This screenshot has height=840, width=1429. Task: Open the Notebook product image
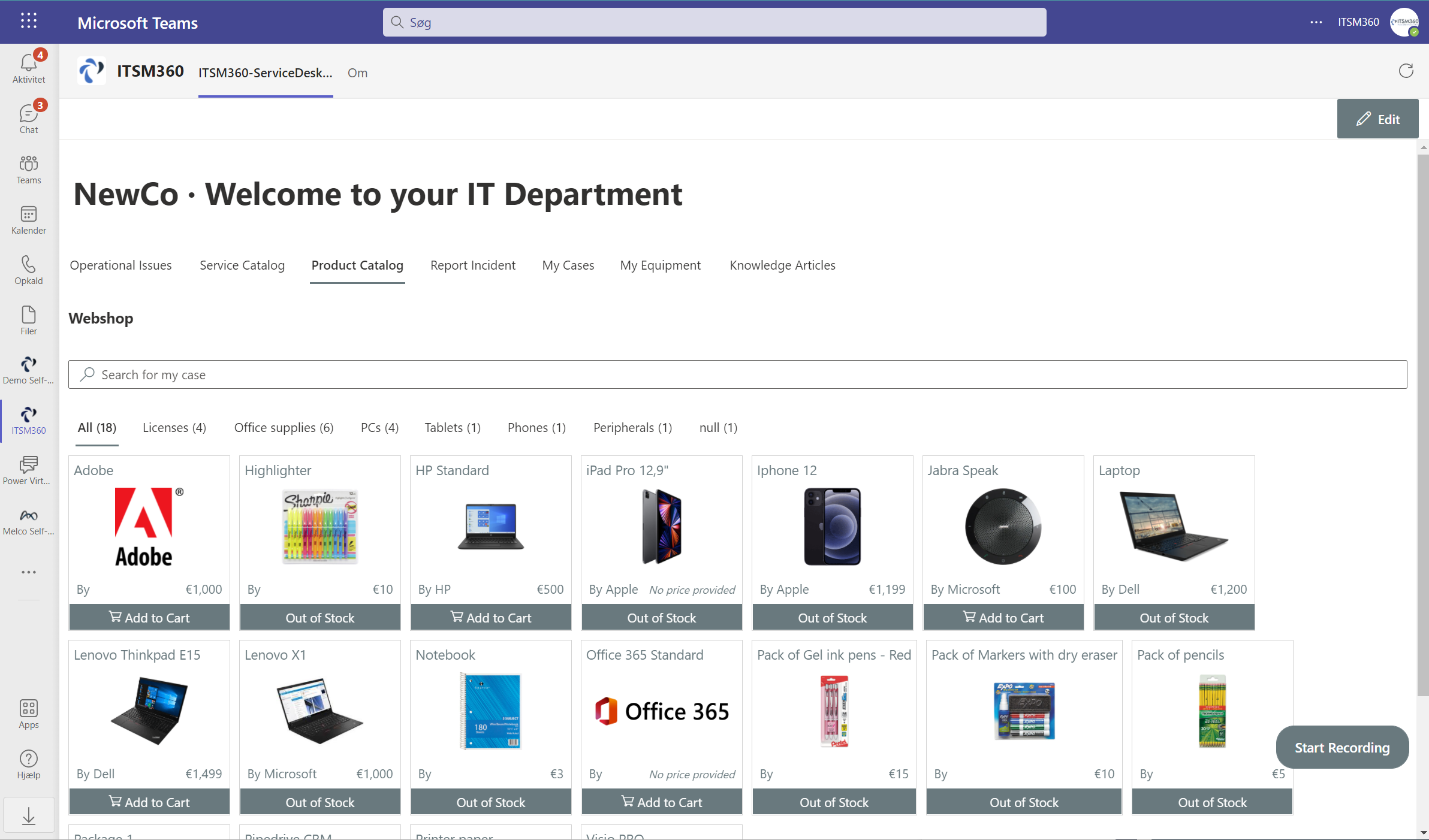click(x=490, y=711)
